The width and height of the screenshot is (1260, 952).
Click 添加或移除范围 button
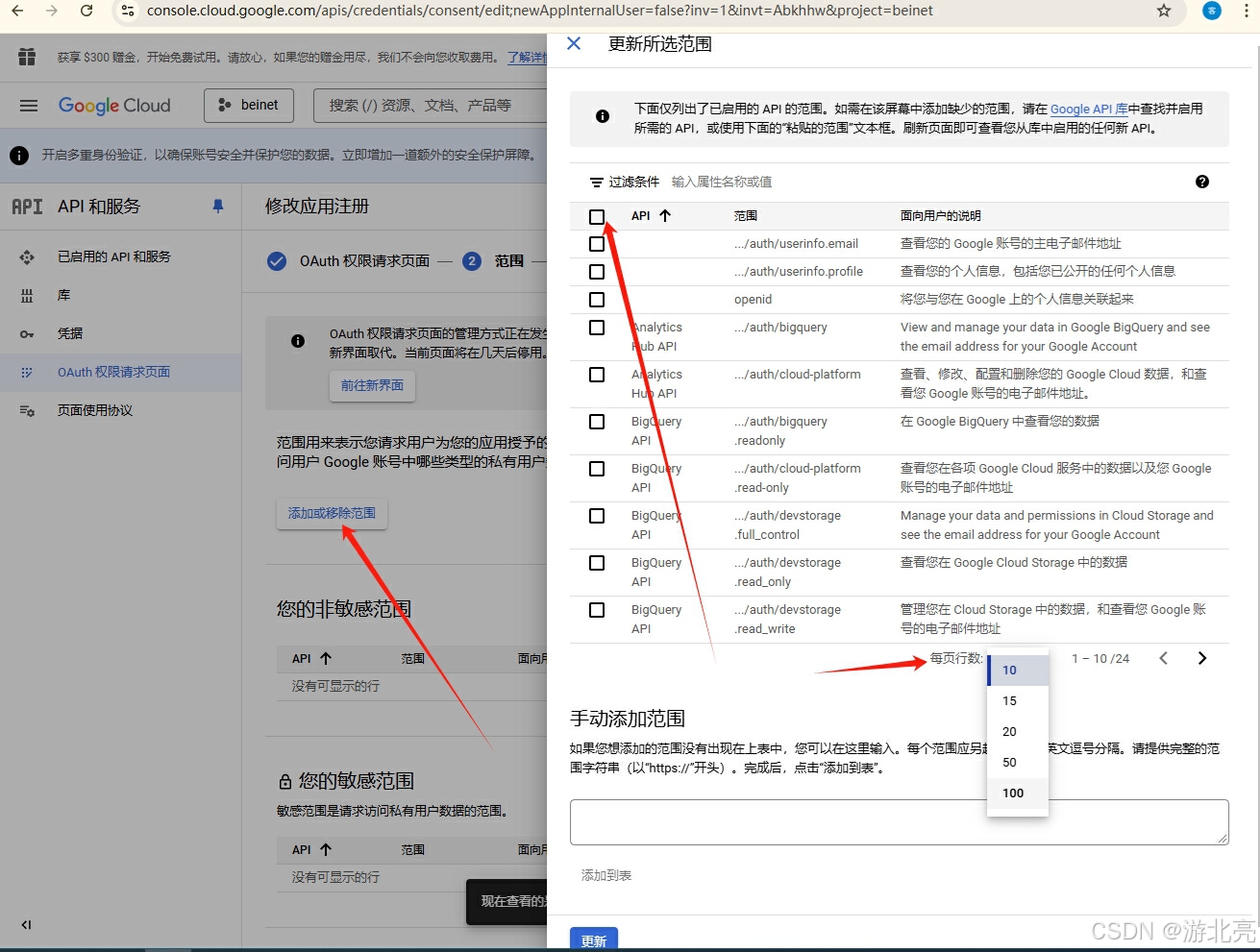(x=333, y=514)
